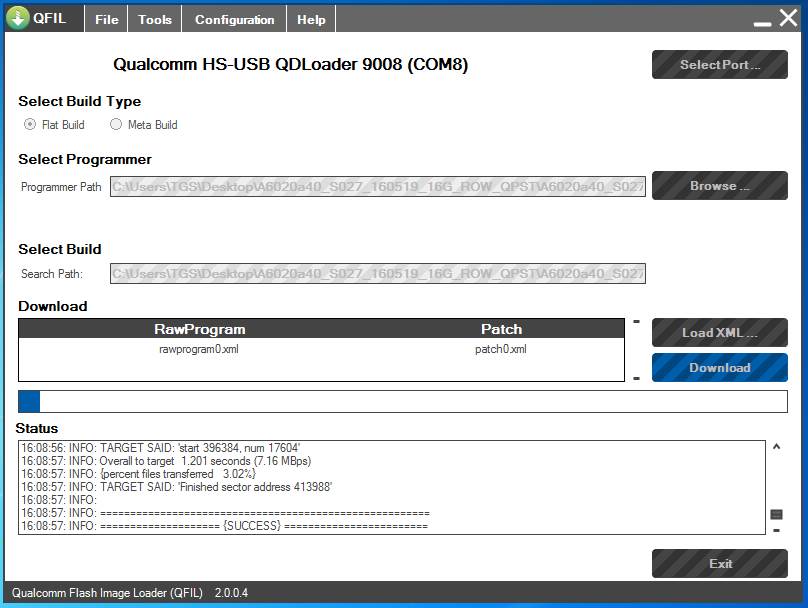
Task: Browse for a programmer file
Action: tap(719, 185)
